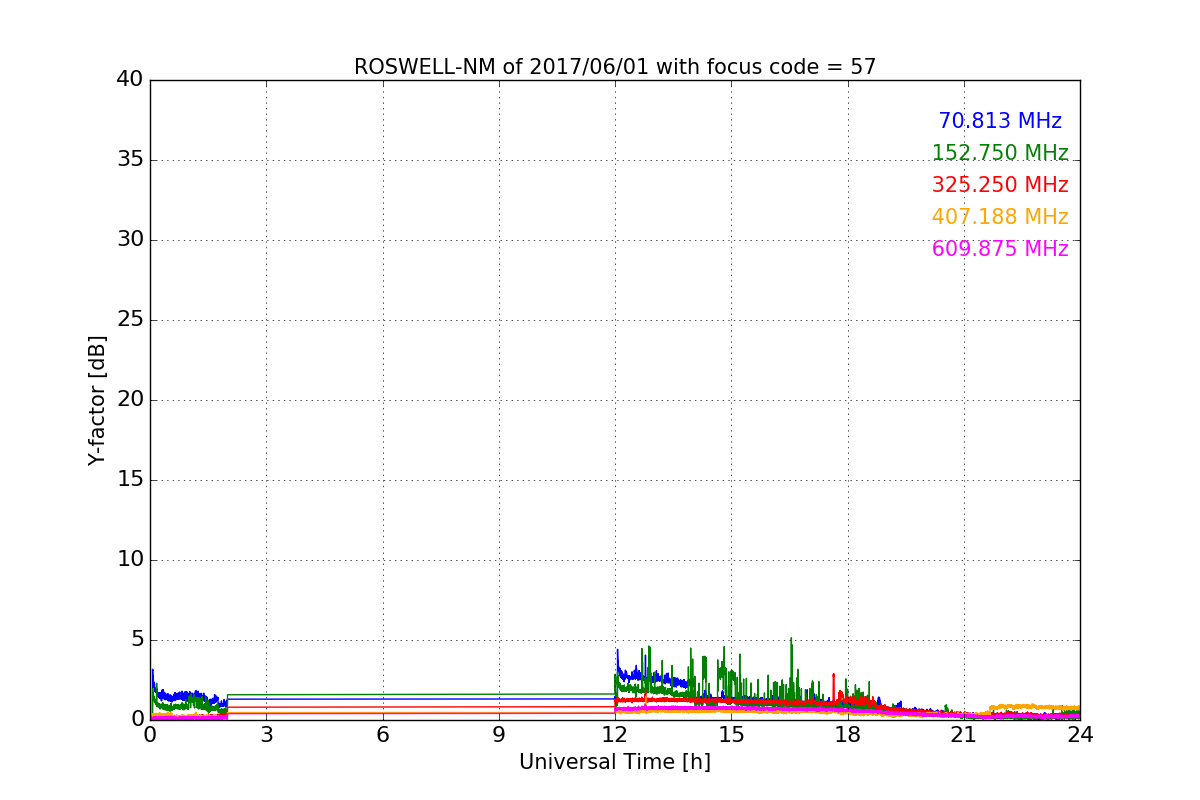
Task: Click the y-axis tick label 20
Action: click(130, 400)
